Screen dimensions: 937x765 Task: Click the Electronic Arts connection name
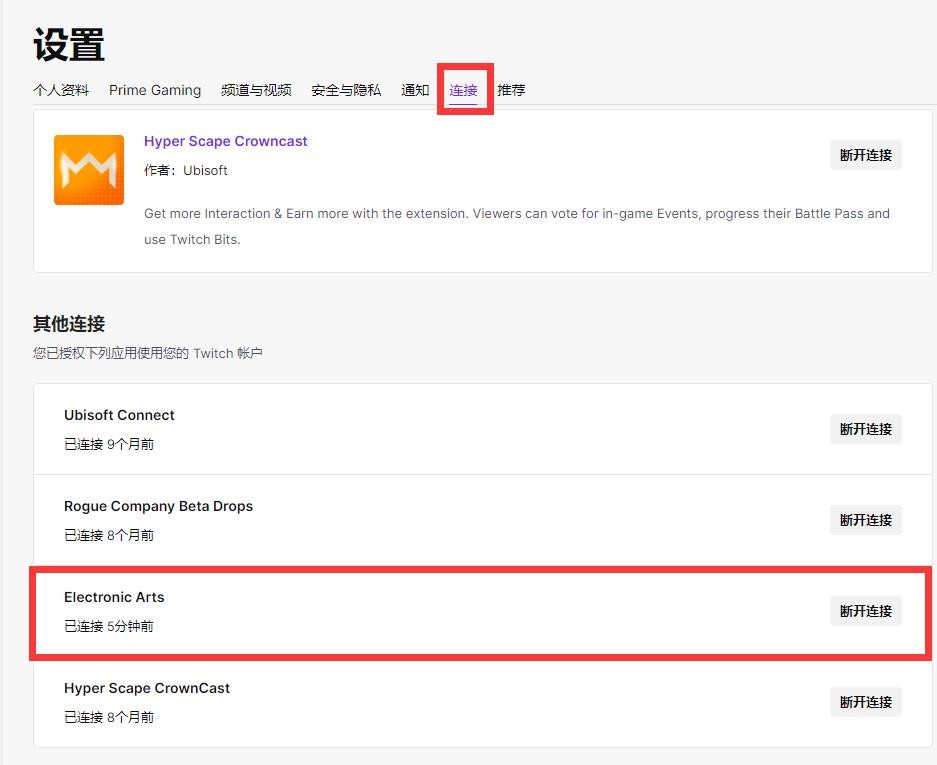[114, 597]
